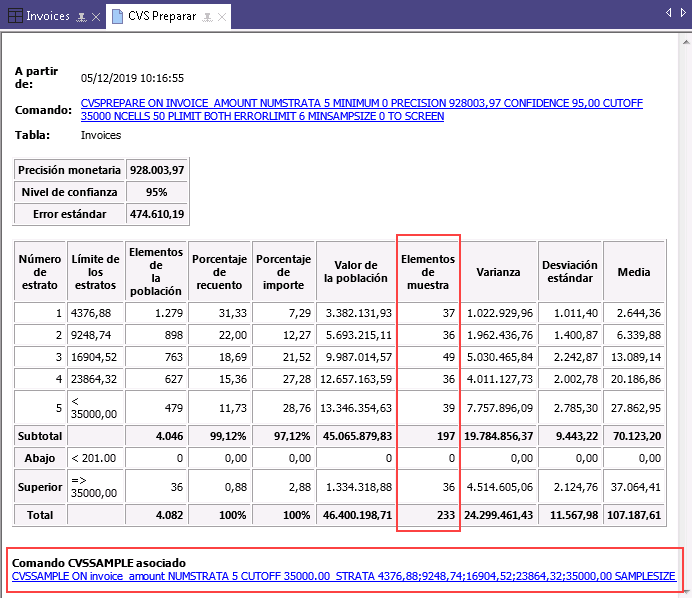The width and height of the screenshot is (692, 598).
Task: Switch to the Invoices tab
Action: click(49, 17)
